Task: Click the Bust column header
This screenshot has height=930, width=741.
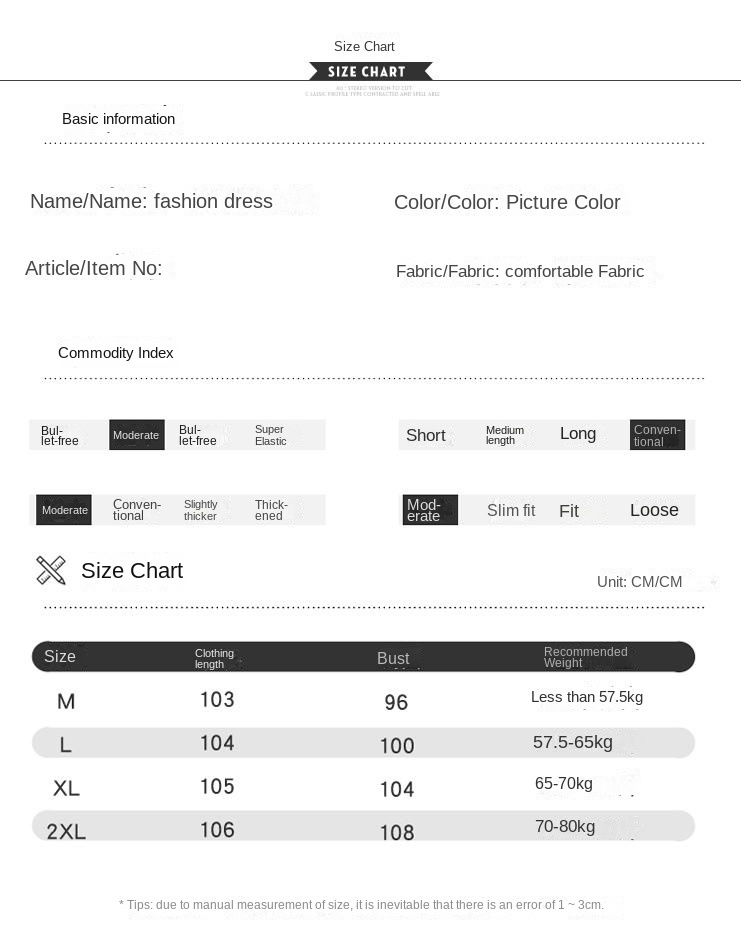Action: coord(393,658)
